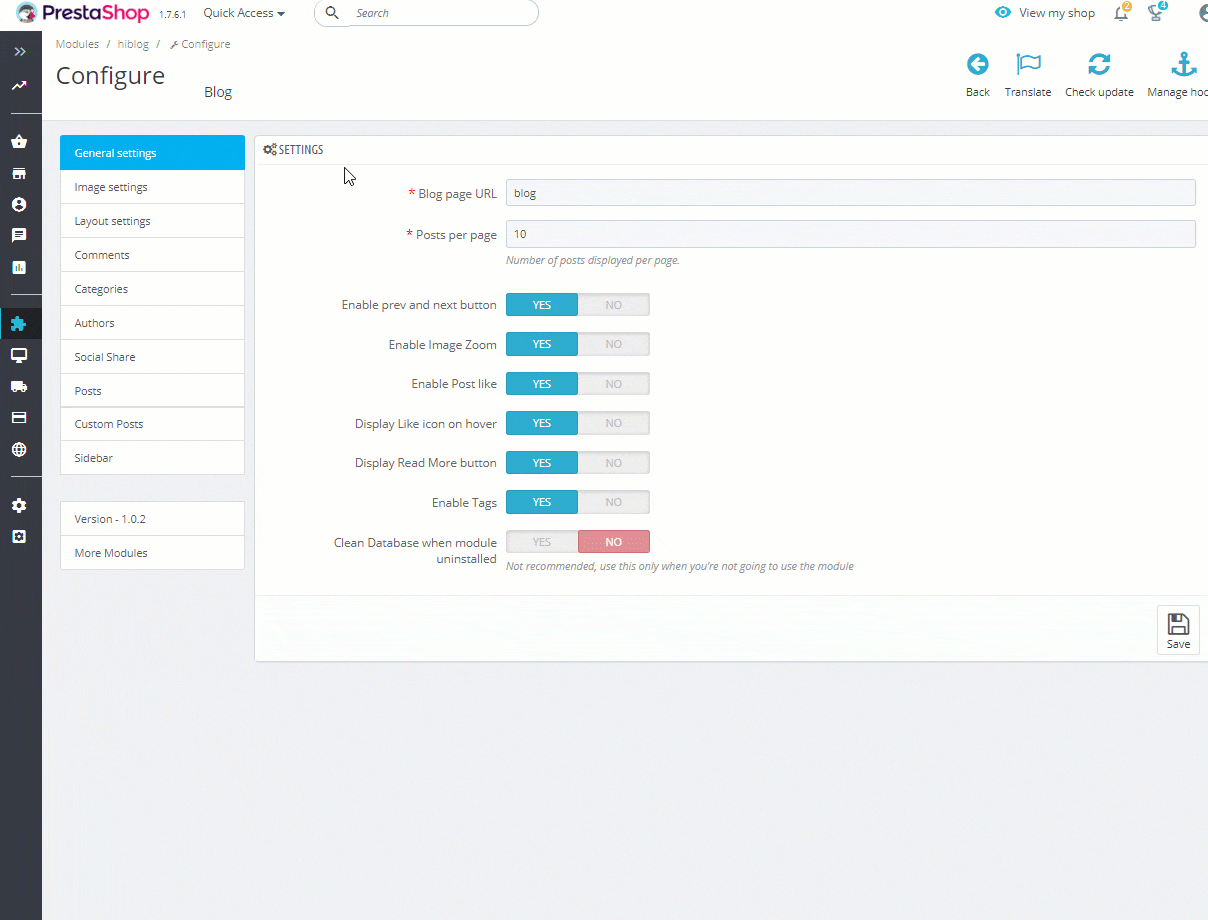Select YES for Enable Tags
Screen dimensions: 1208x920
point(542,502)
